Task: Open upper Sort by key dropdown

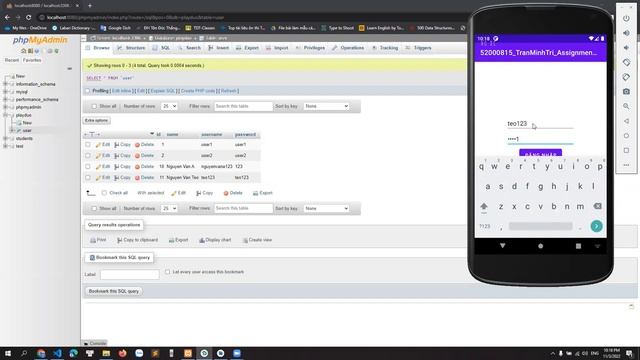Action: (x=326, y=106)
